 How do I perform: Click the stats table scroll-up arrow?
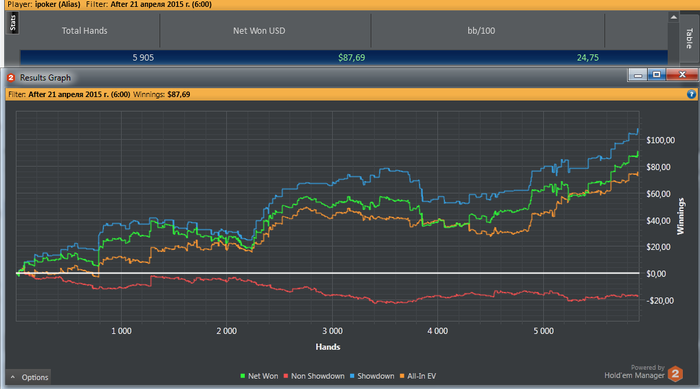[x=674, y=17]
